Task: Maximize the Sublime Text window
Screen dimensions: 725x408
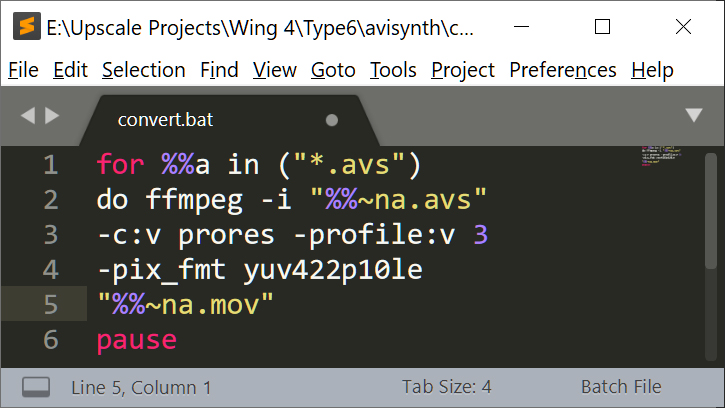Action: (x=602, y=27)
